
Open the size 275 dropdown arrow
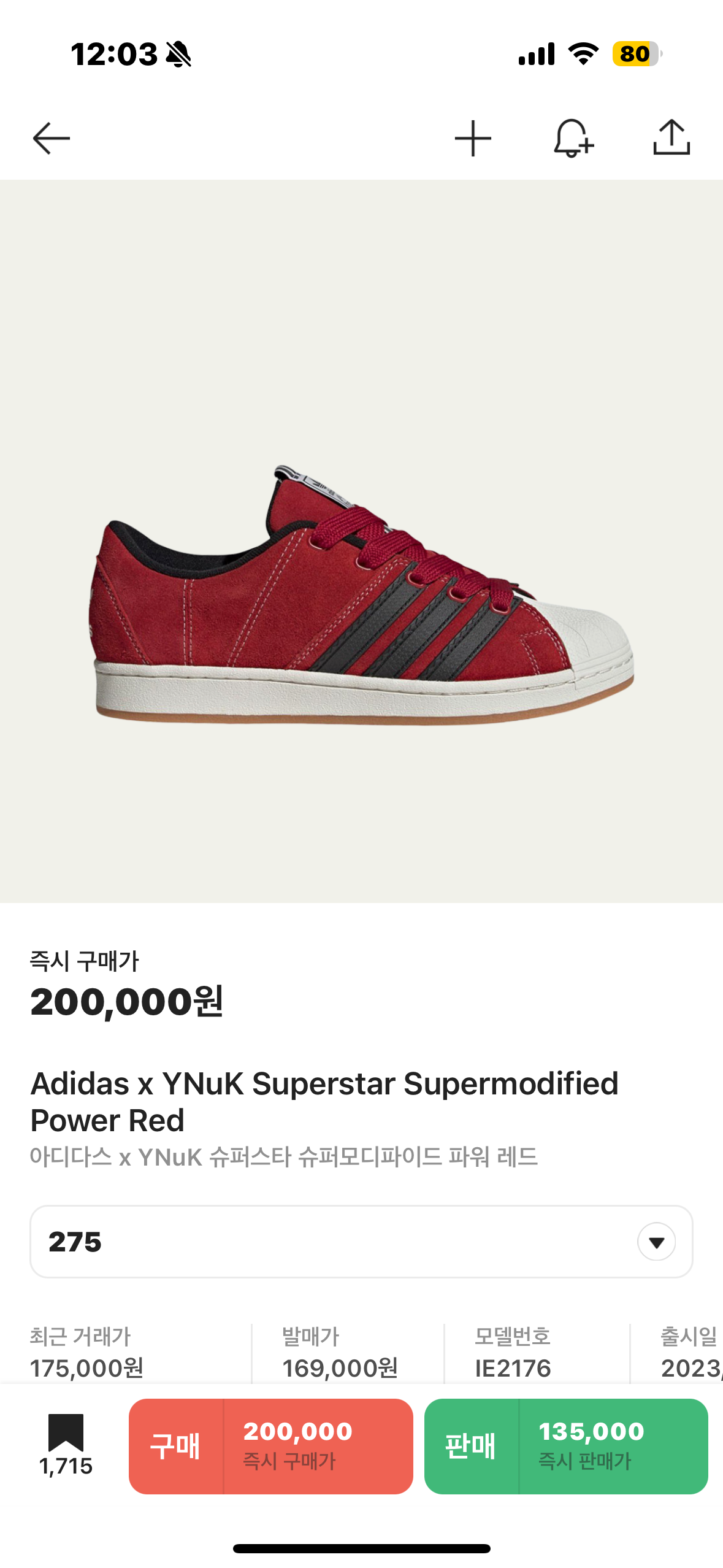click(x=656, y=1242)
